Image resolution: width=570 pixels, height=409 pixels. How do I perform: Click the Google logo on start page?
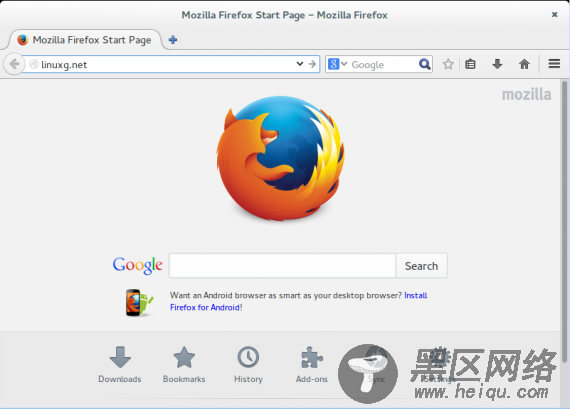pos(137,265)
